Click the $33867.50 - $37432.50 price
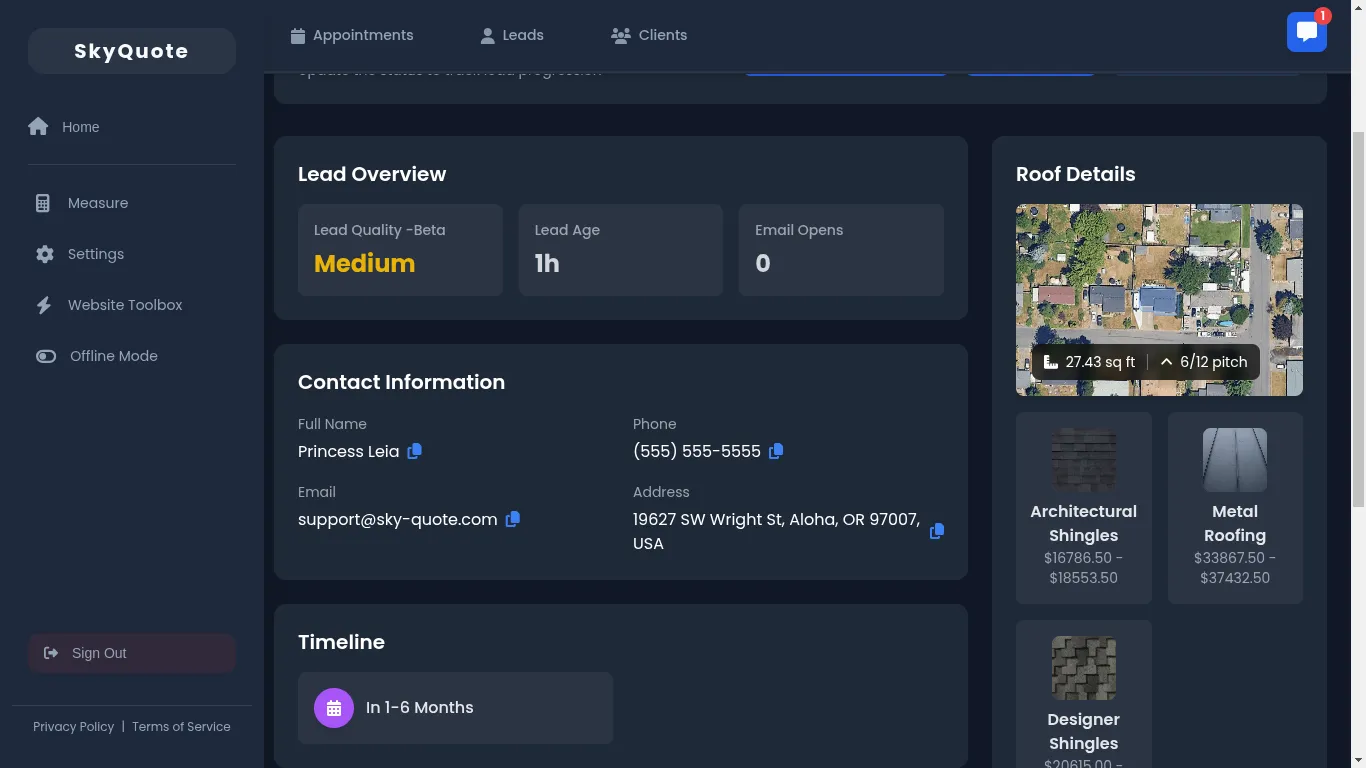The width and height of the screenshot is (1366, 768). coord(1235,568)
